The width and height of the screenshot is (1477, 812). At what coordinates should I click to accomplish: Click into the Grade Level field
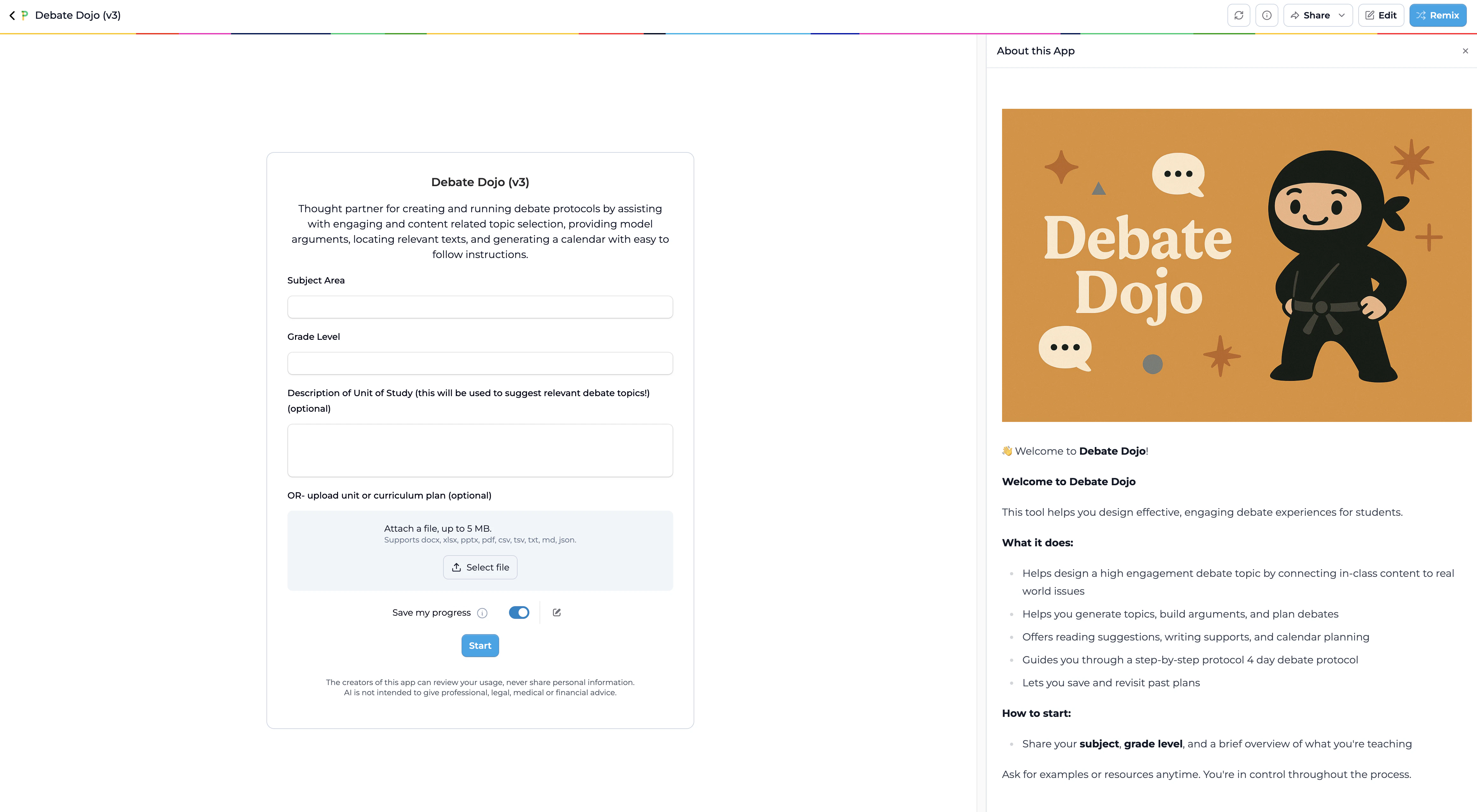480,363
